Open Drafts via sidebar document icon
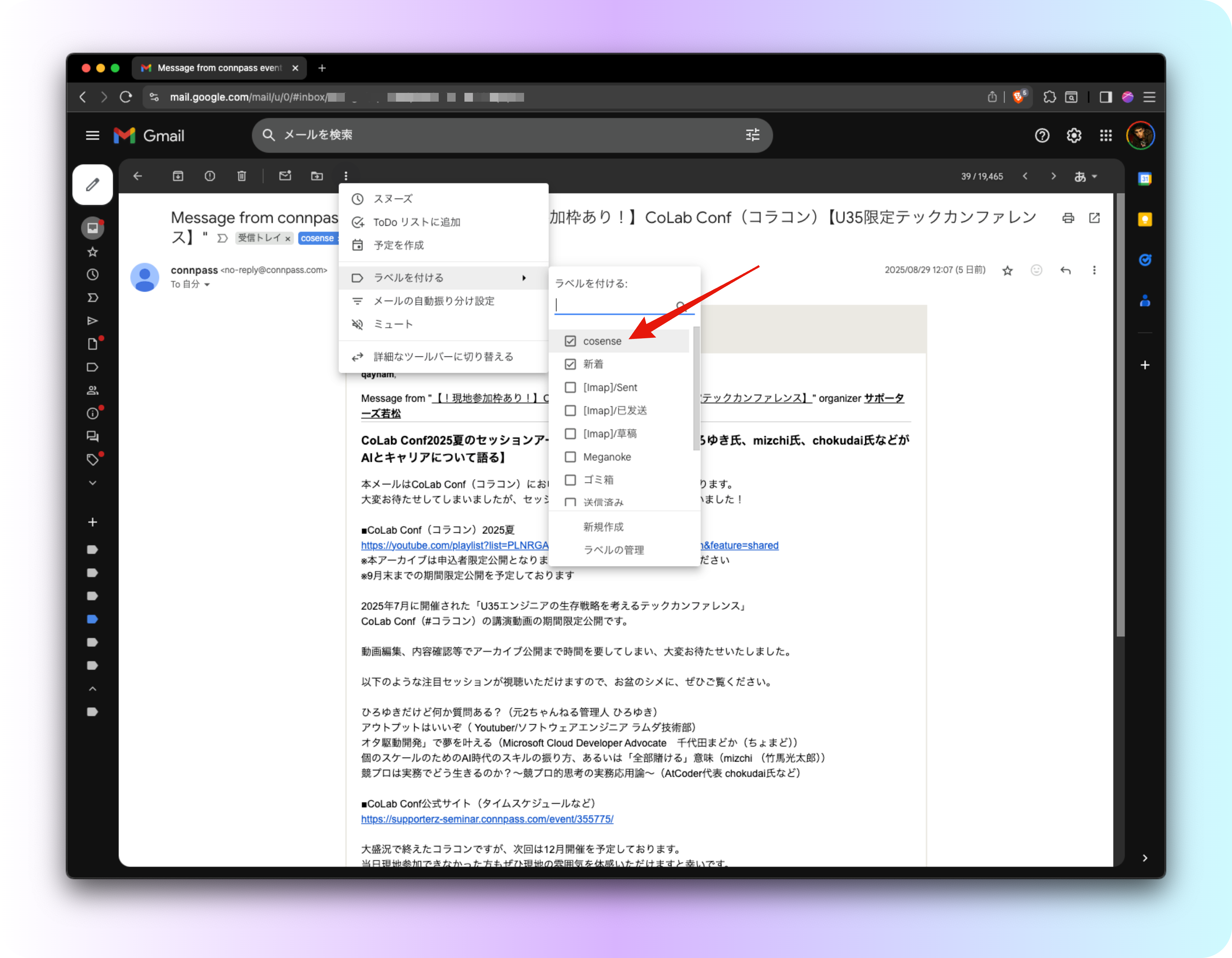 click(x=93, y=344)
